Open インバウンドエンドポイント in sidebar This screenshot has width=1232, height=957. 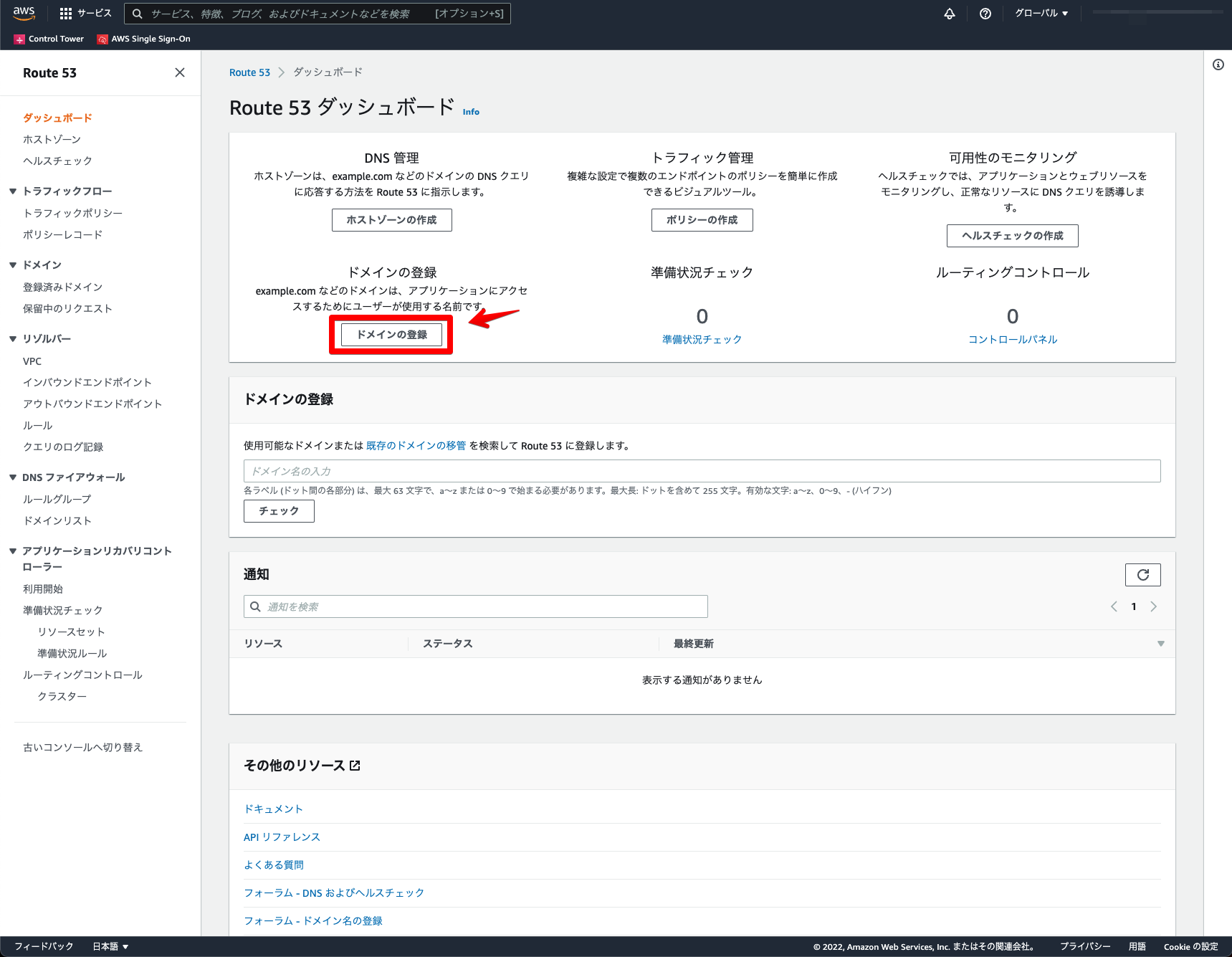point(87,382)
